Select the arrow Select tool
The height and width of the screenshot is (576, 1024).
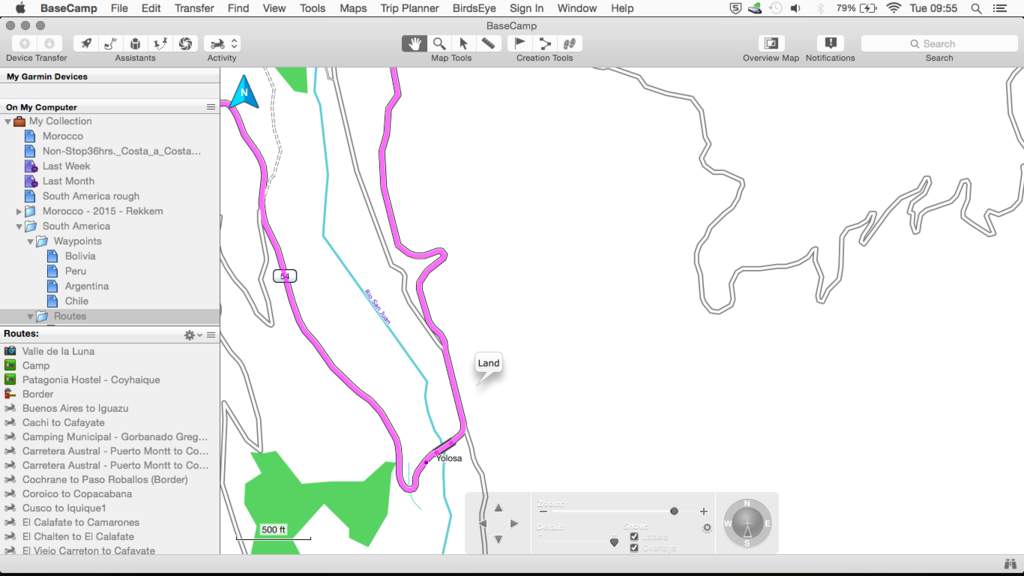click(463, 44)
